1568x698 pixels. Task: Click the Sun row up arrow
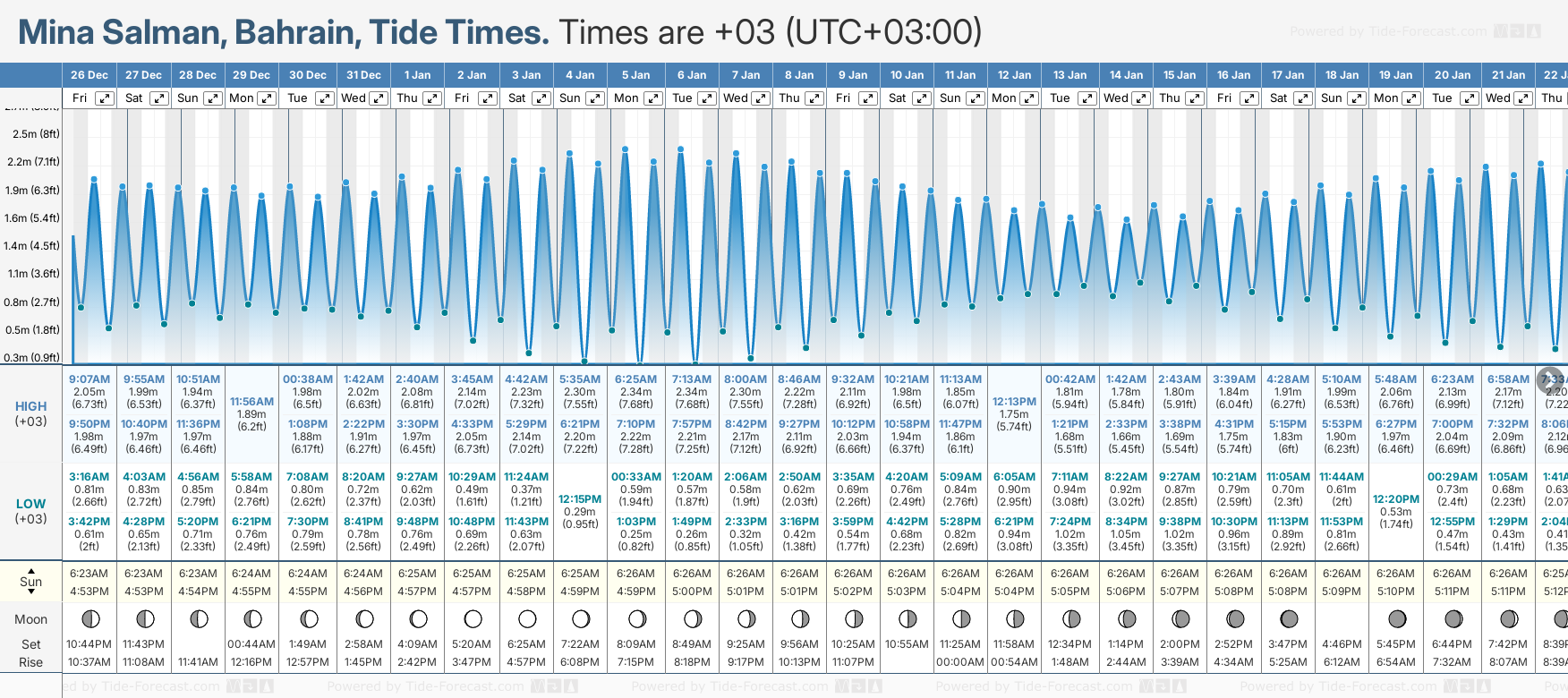pyautogui.click(x=31, y=570)
